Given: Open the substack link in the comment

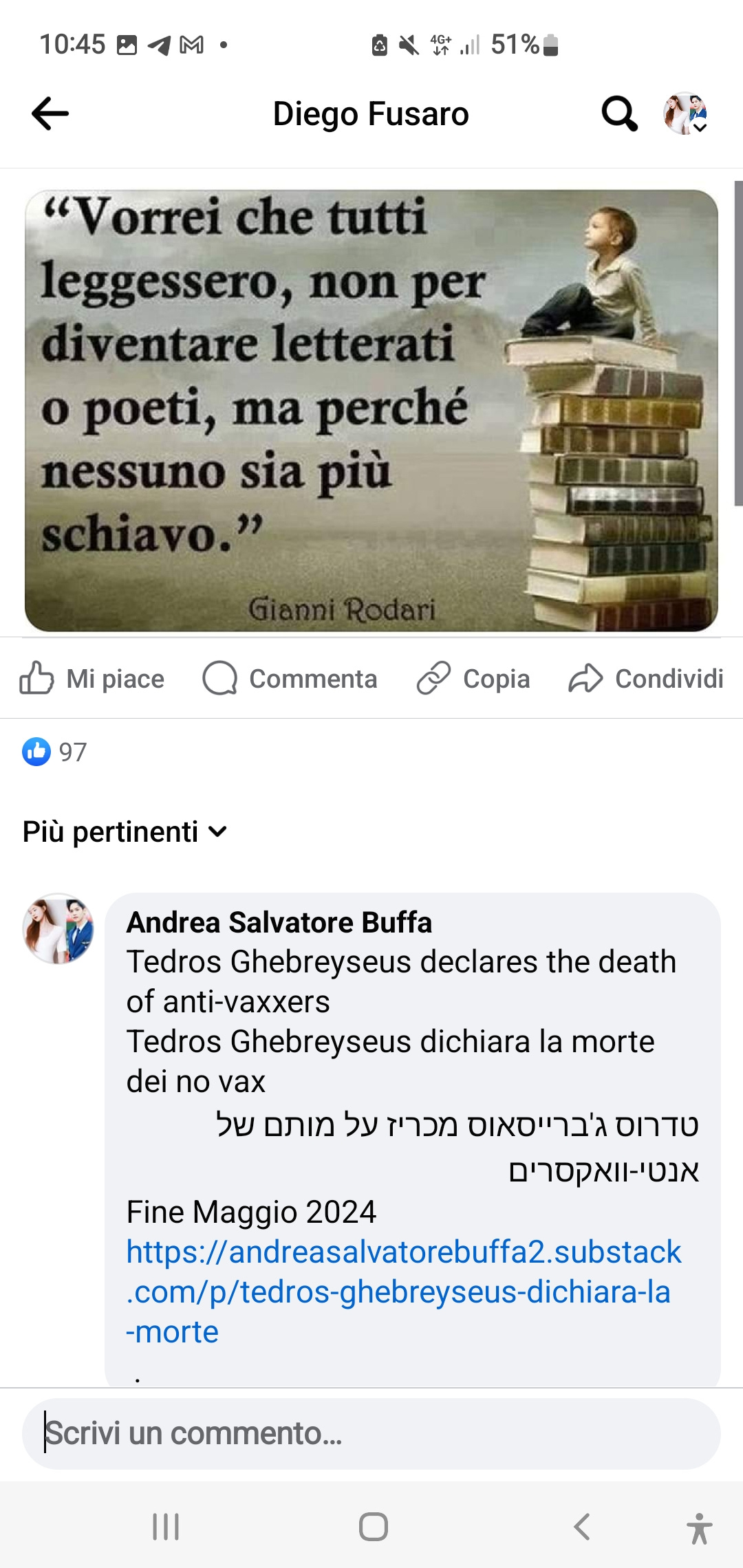Looking at the screenshot, I should tap(404, 1292).
